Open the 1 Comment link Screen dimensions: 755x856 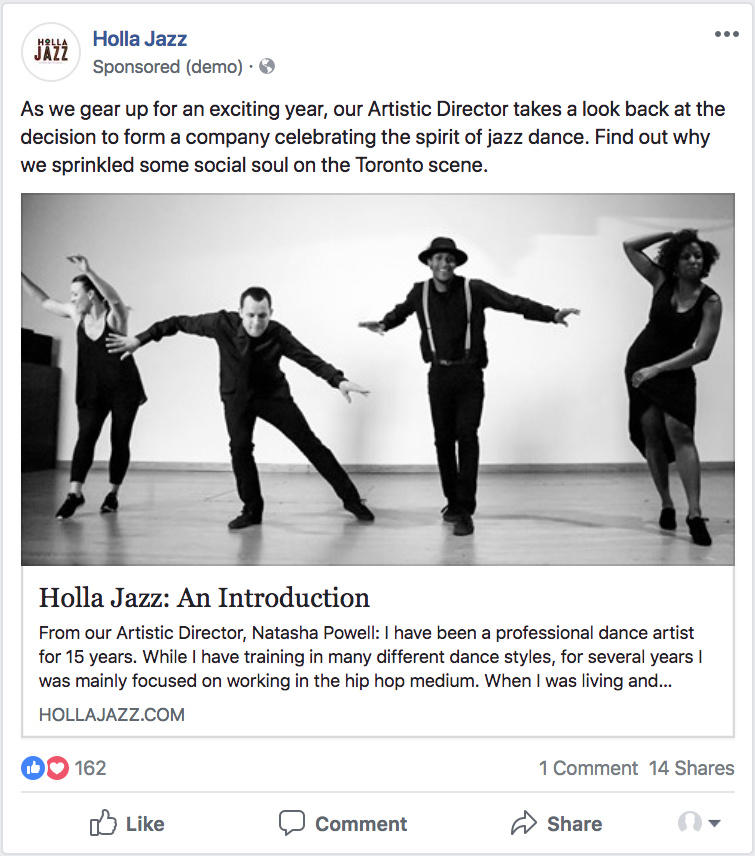[x=588, y=768]
